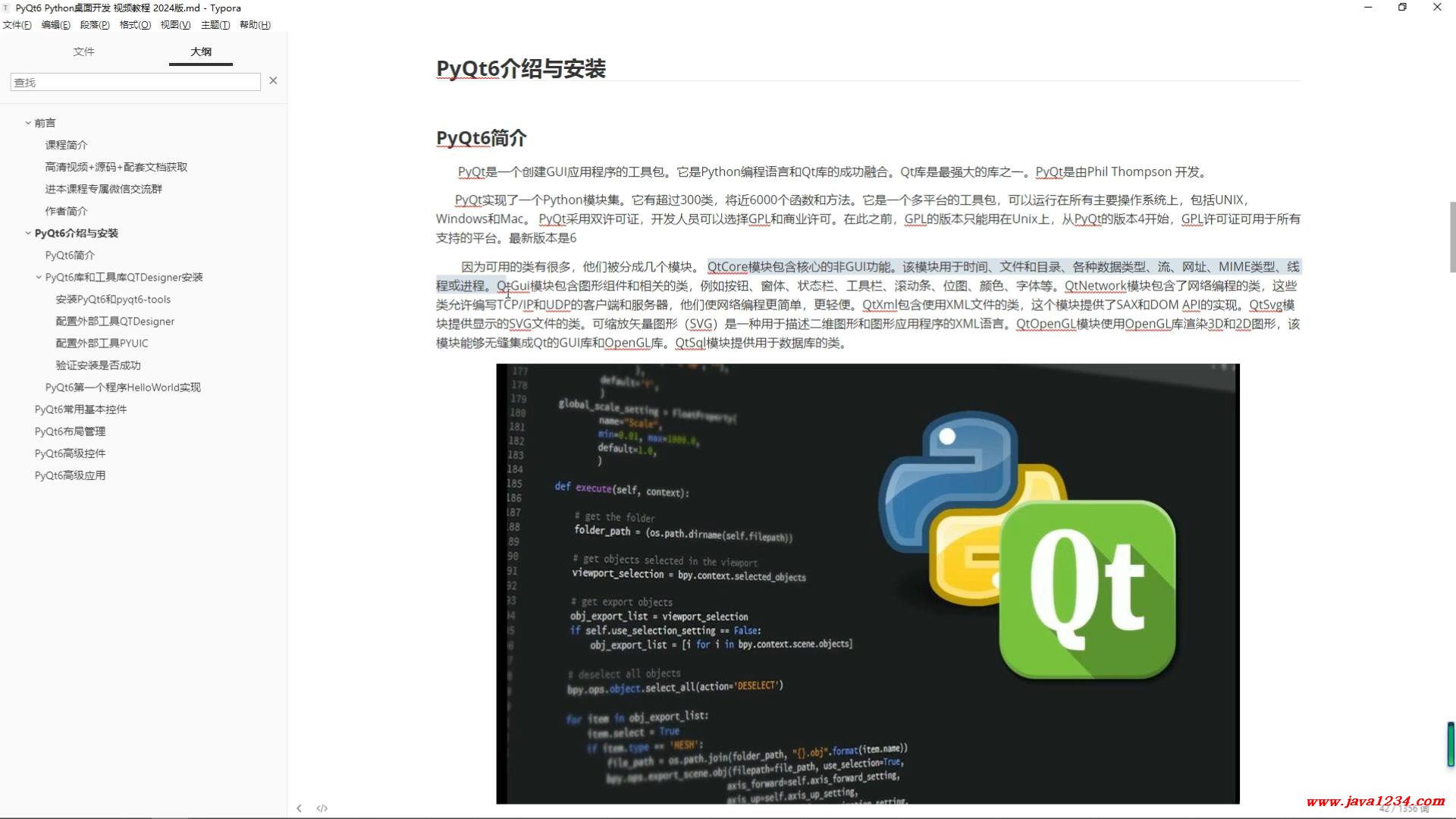Open the 视图(V) menu

(175, 25)
